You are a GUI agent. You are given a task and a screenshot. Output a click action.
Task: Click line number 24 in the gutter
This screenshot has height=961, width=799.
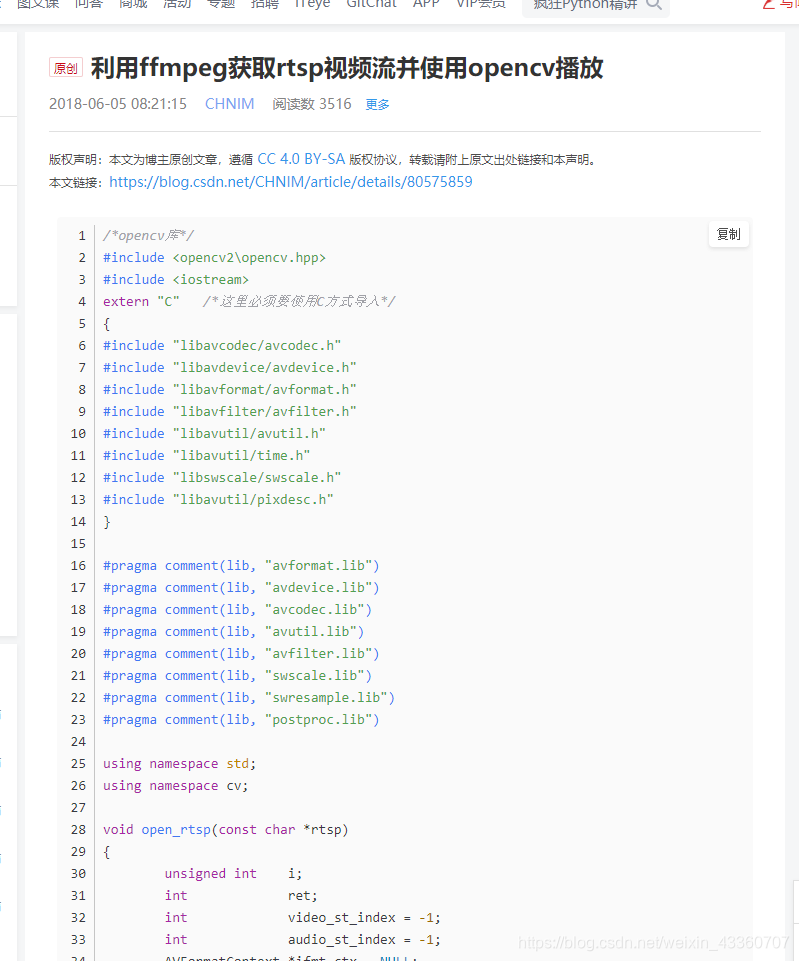click(x=78, y=742)
